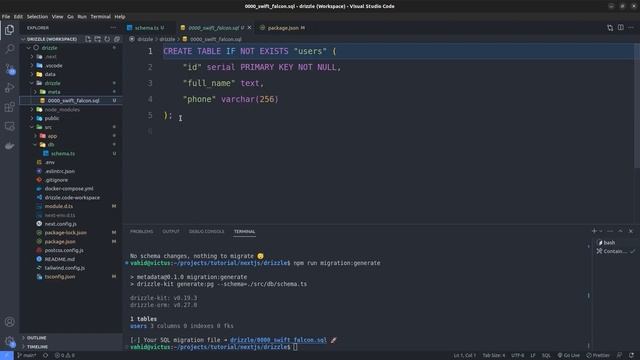This screenshot has height=360, width=640.
Task: Open the Explorer view in activity bar
Action: click(9, 30)
